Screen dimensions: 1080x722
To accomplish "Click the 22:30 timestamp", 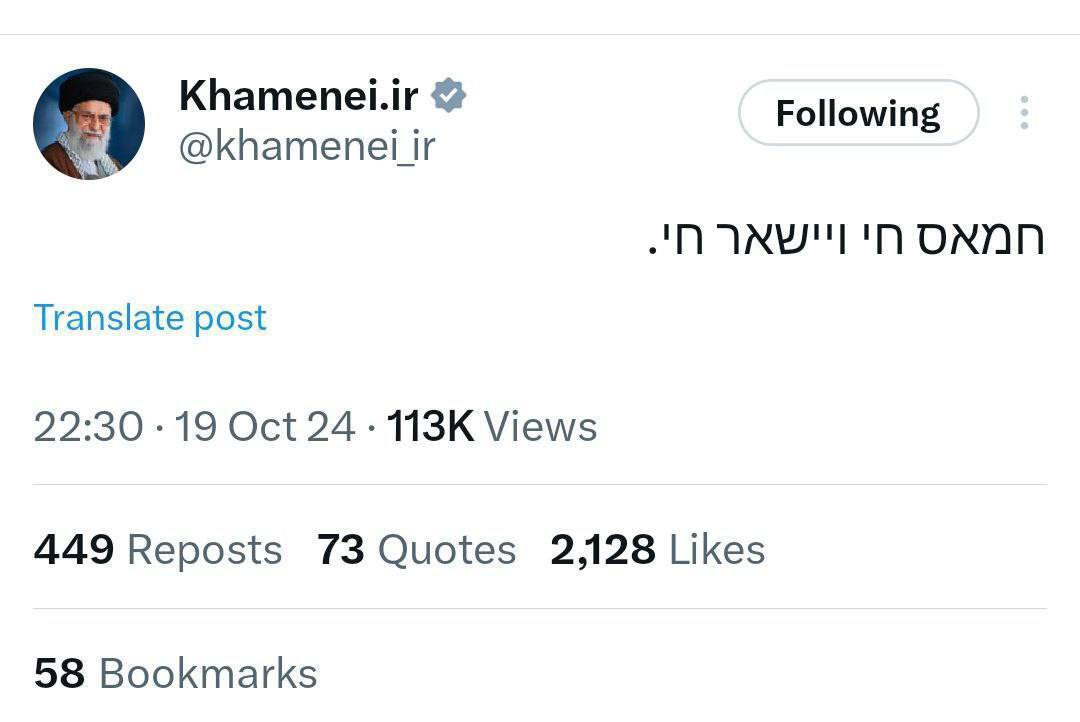I will 88,427.
